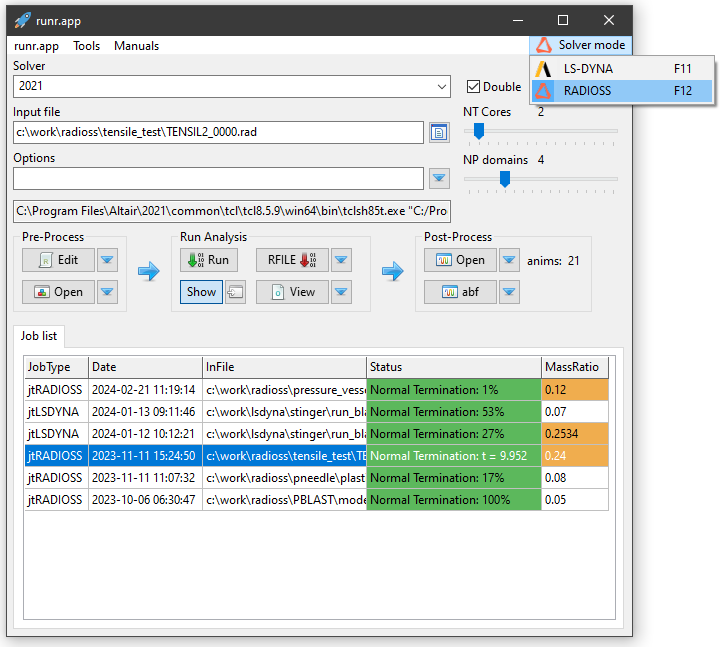Open the Solver mode menu
Screen dimensions: 720x647
581,45
